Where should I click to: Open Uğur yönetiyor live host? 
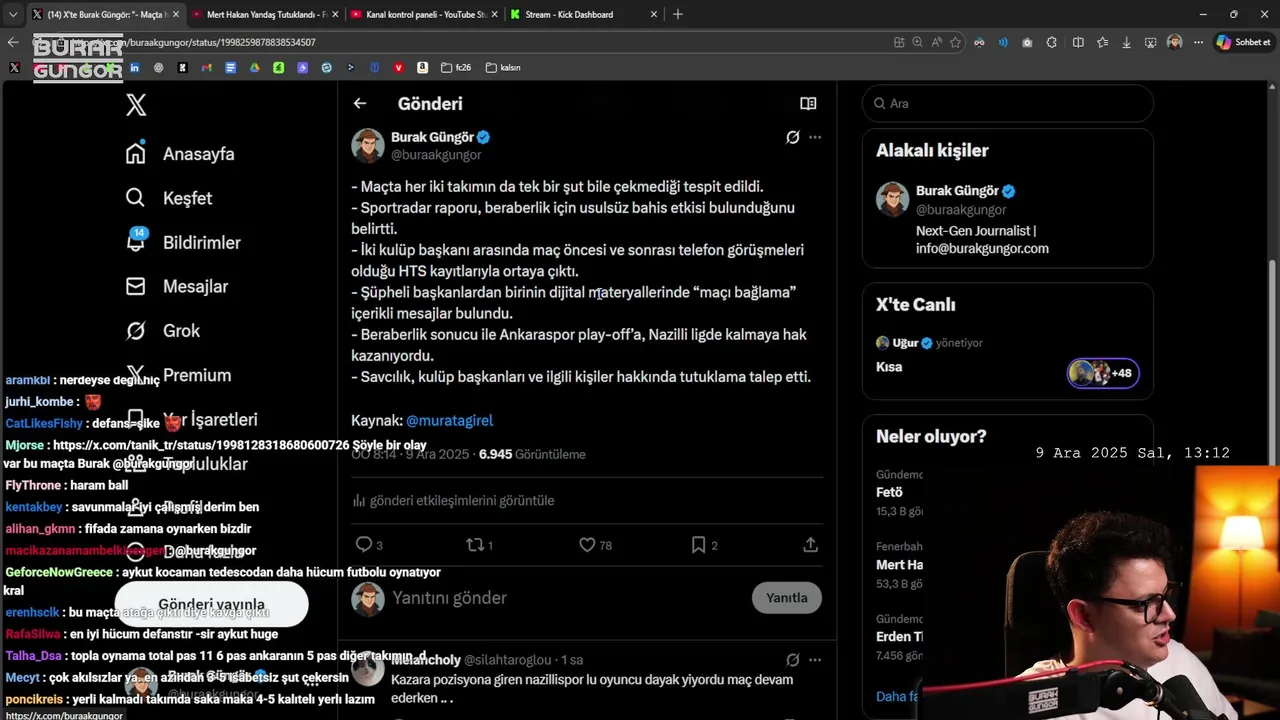tap(929, 343)
